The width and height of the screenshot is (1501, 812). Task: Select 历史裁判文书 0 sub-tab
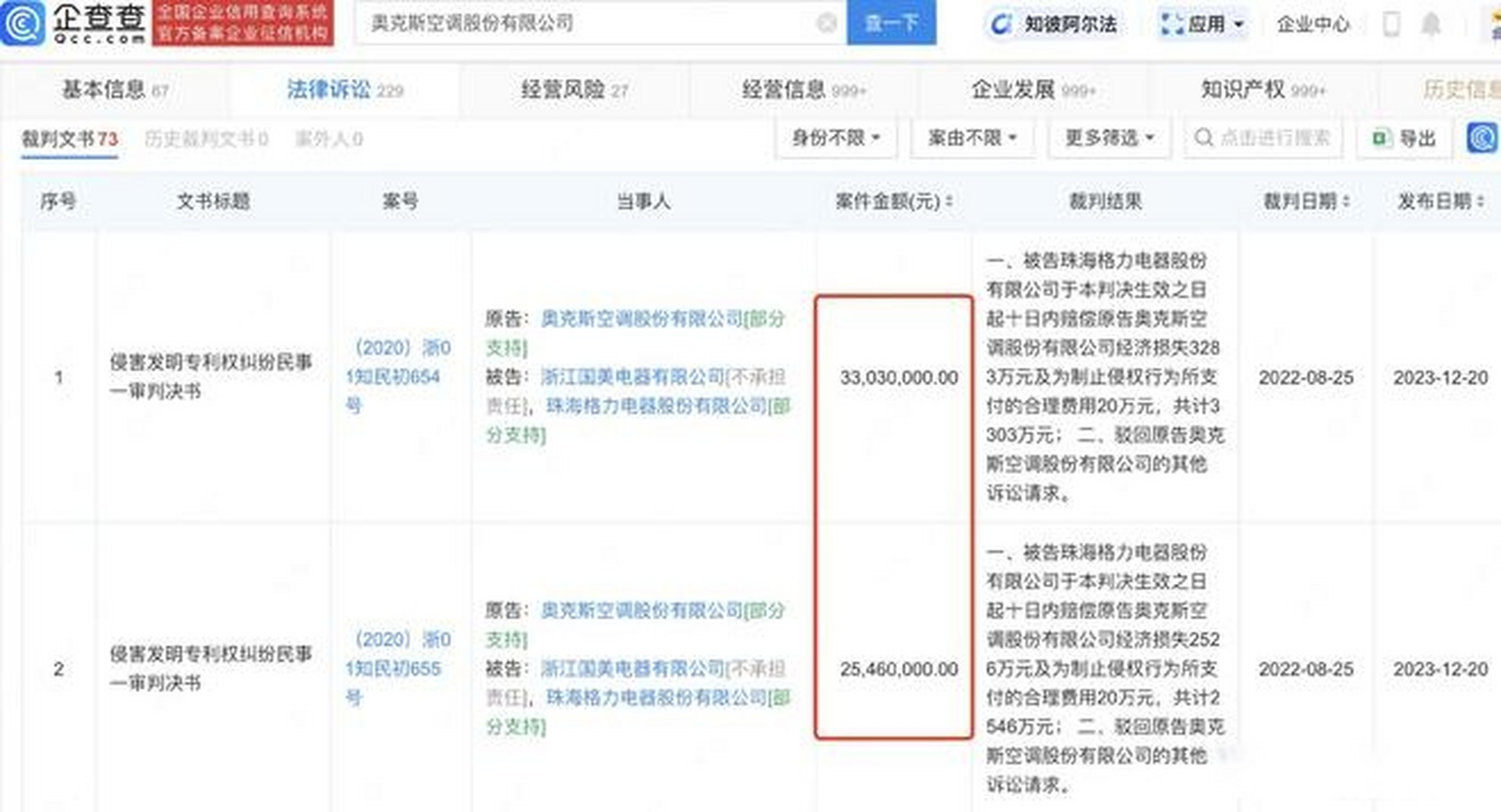coord(206,139)
